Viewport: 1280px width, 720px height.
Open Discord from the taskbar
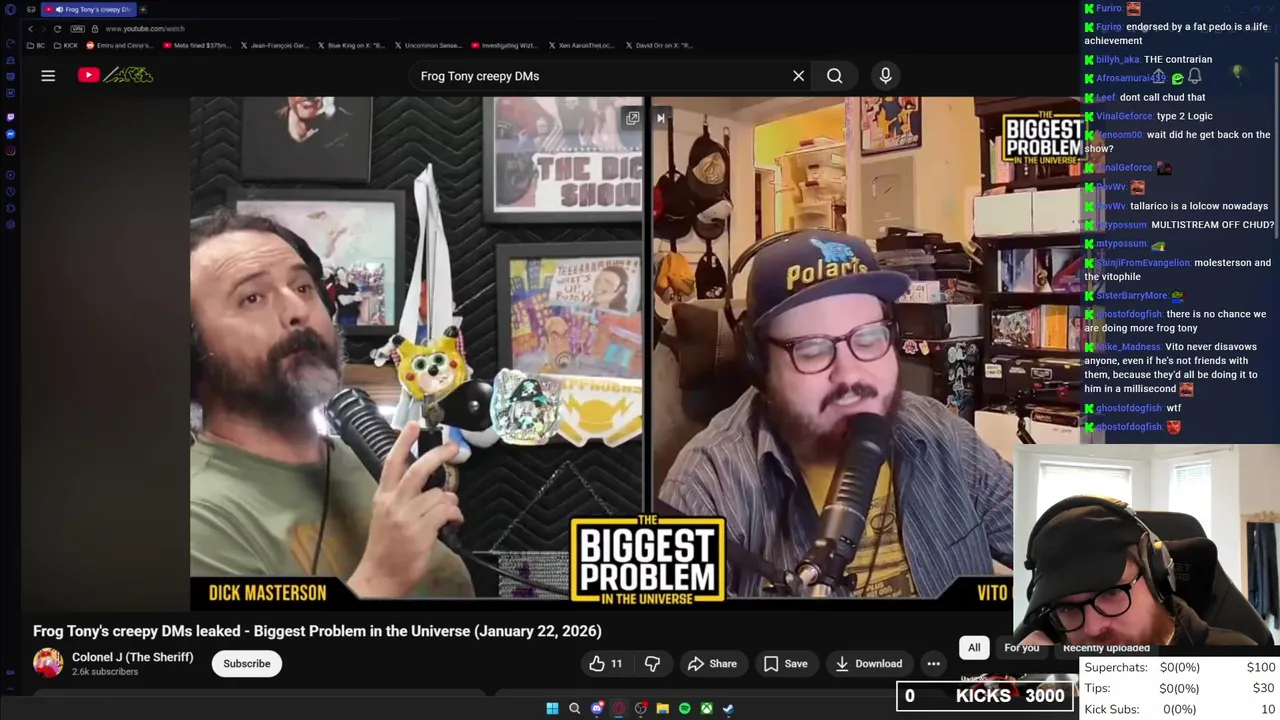597,708
